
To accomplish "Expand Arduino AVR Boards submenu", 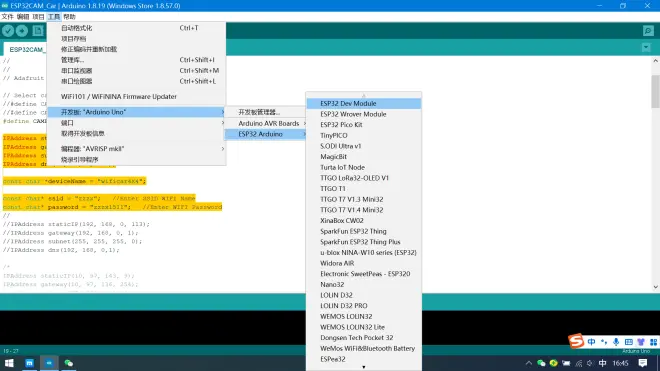I will click(265, 123).
